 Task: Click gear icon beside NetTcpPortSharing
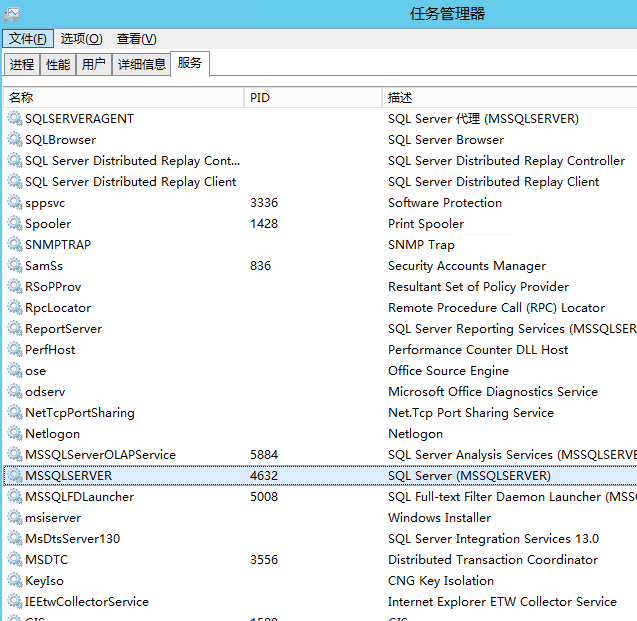15,412
